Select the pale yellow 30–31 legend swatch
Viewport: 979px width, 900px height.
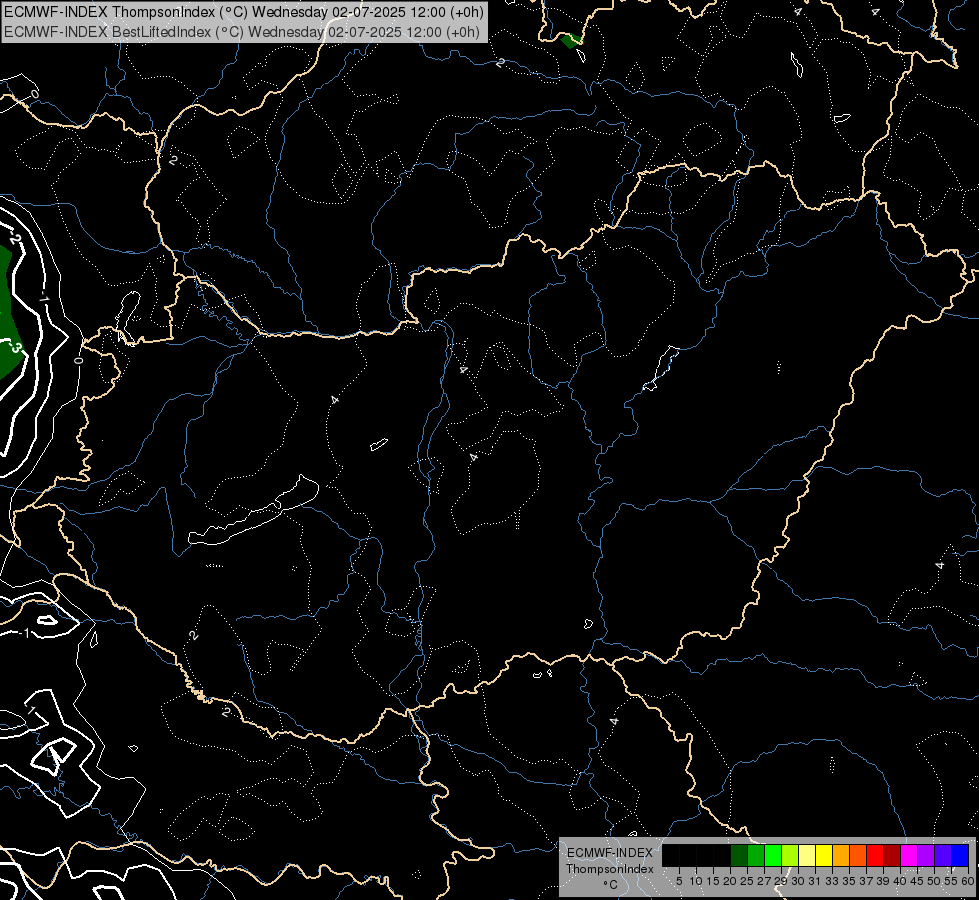pos(807,856)
